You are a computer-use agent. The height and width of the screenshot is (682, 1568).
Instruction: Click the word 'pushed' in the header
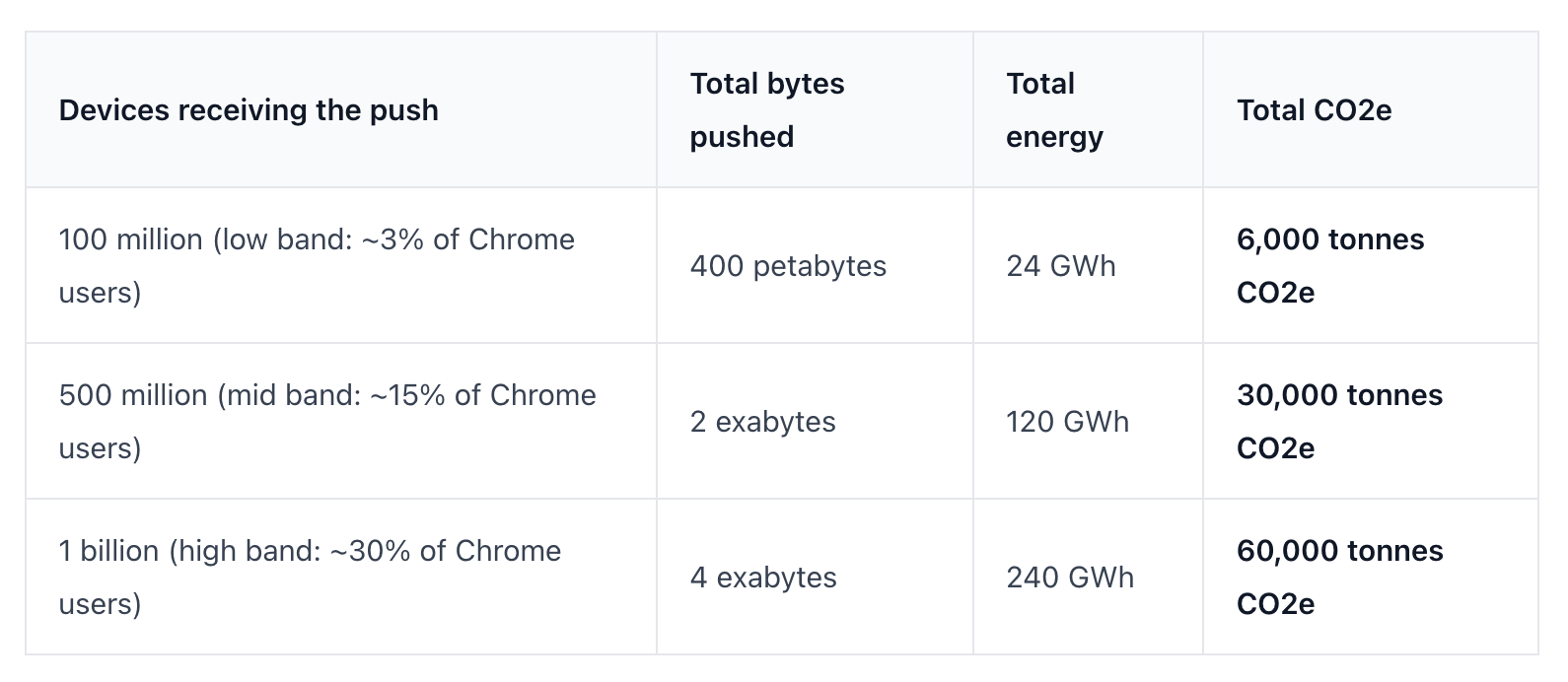(742, 137)
